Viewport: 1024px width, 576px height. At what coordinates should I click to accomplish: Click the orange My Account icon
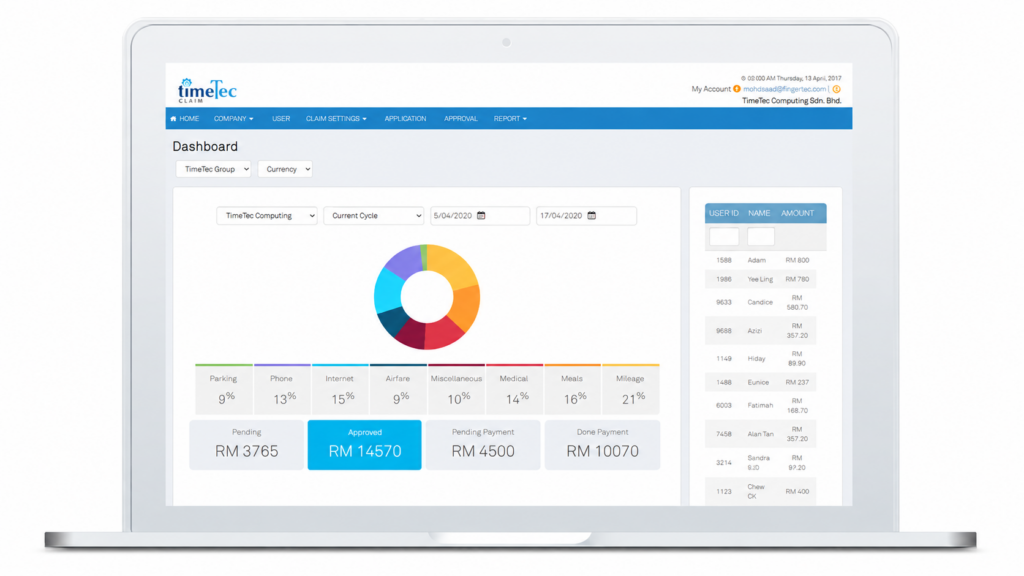(737, 89)
